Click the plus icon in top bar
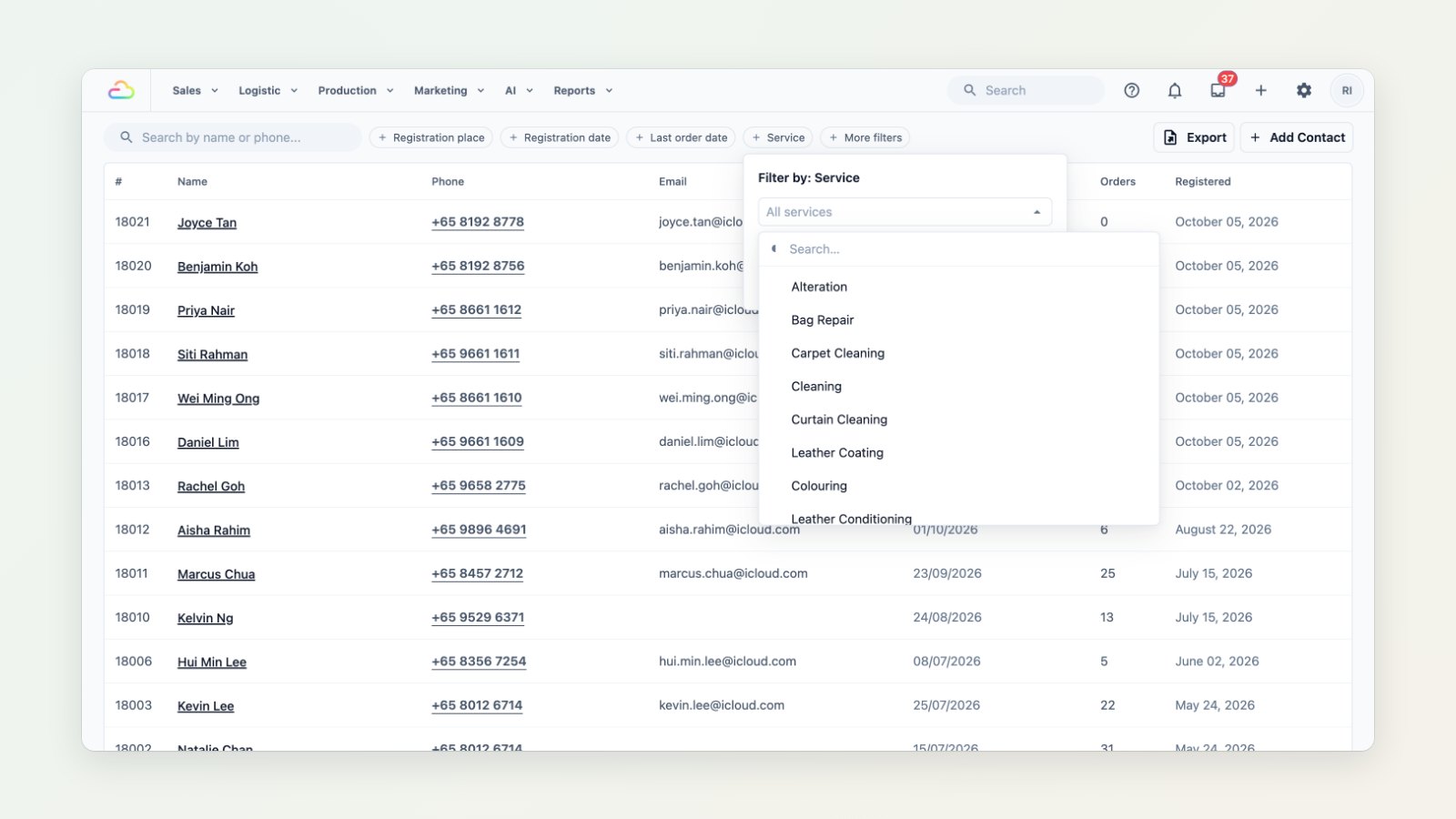Viewport: 1456px width, 819px height. click(1260, 90)
